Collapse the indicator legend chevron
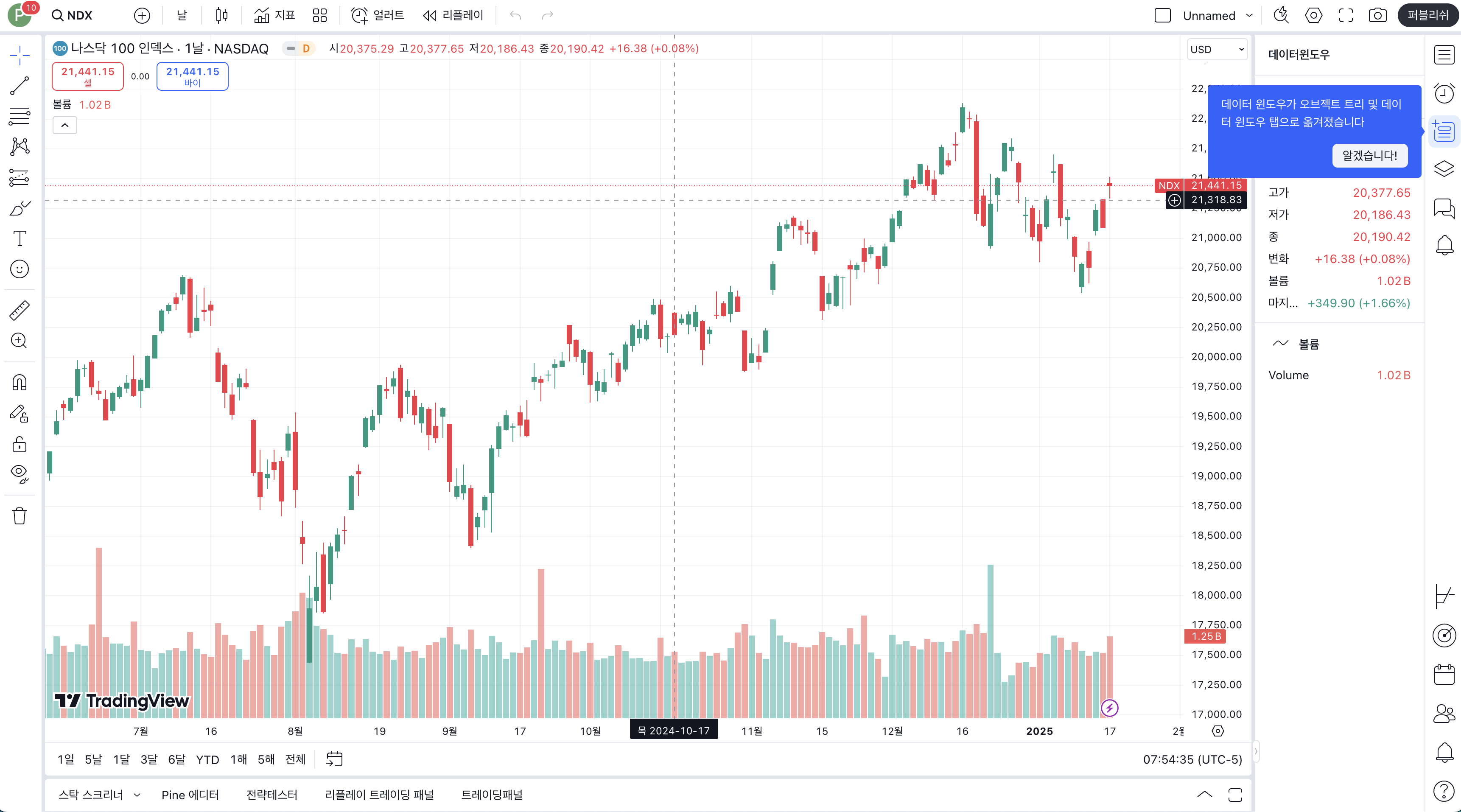This screenshot has height=812, width=1461. point(64,125)
